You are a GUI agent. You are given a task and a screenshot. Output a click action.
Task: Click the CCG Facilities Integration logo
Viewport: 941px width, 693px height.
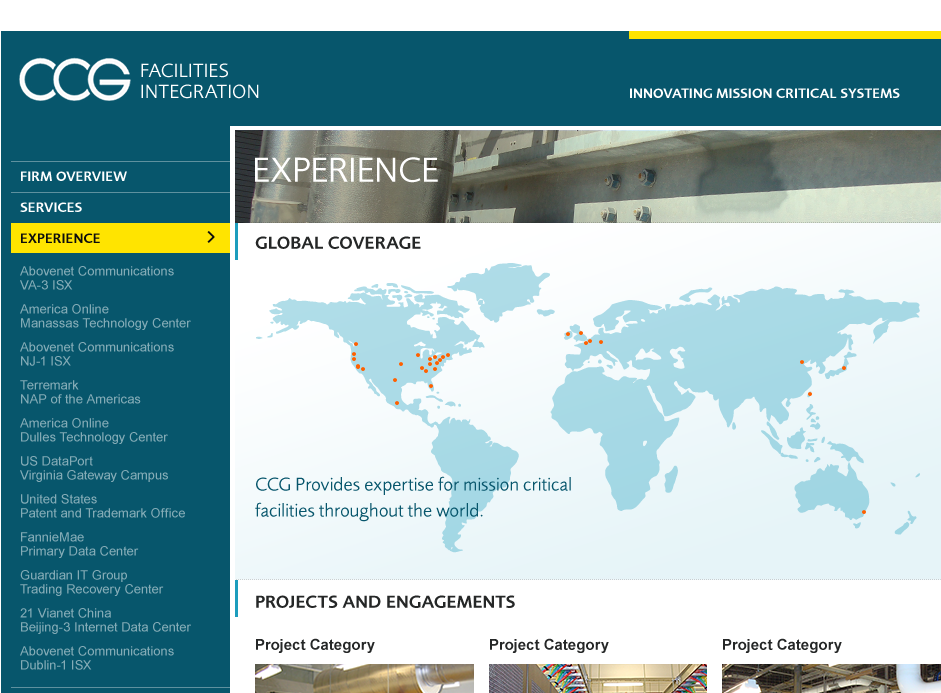point(139,80)
